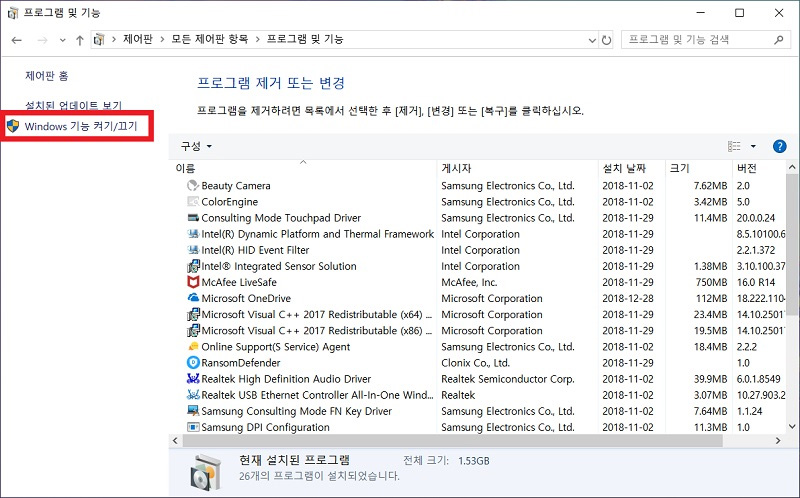The height and width of the screenshot is (498, 800).
Task: Open 제어판 홈 link
Action: (46, 76)
